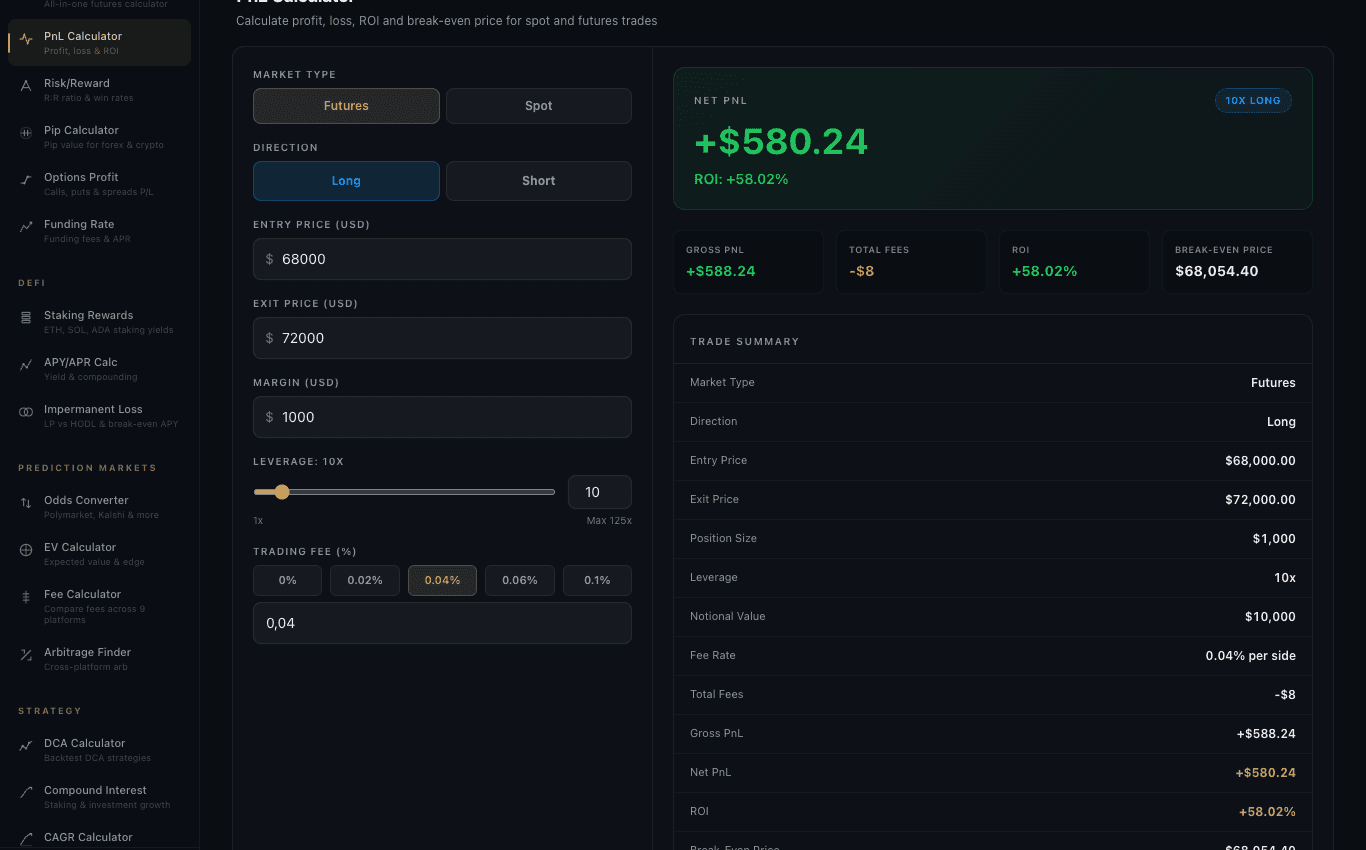1366x850 pixels.
Task: Go to Pip Calculator page
Action: pyautogui.click(x=99, y=137)
